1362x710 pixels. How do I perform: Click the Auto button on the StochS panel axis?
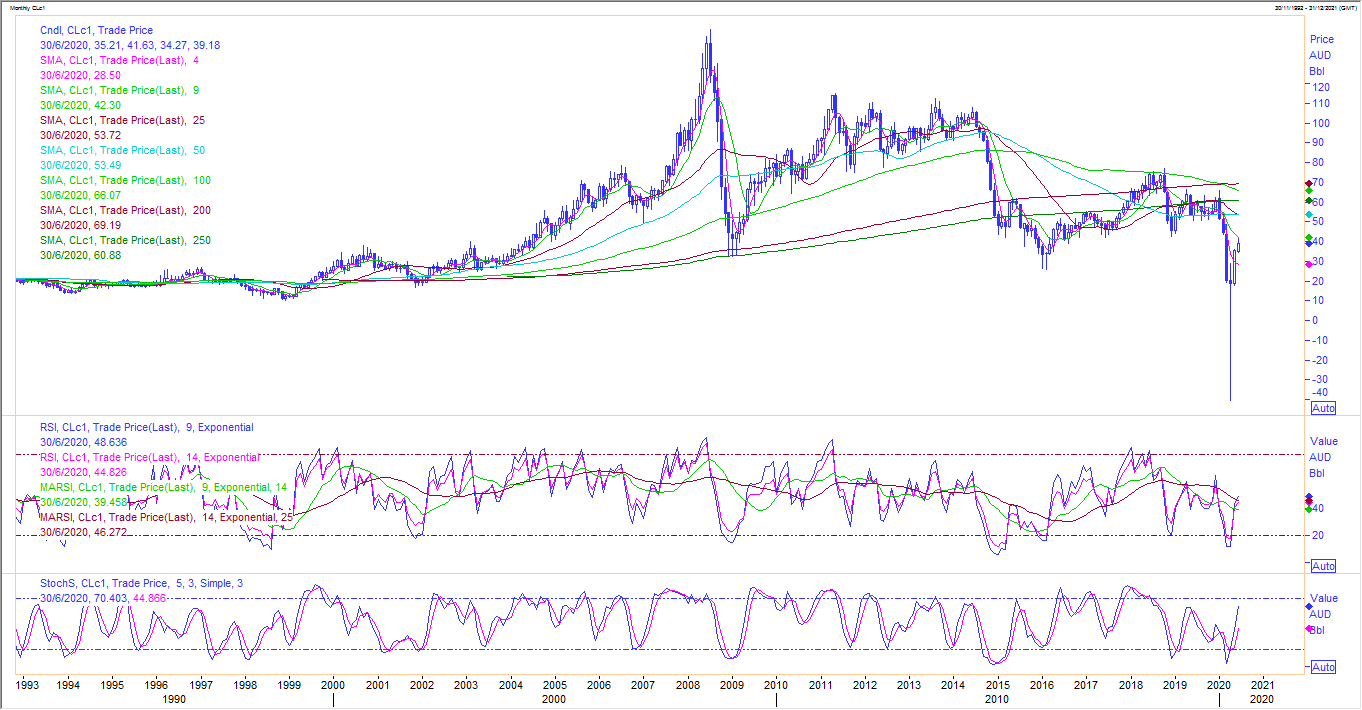click(1323, 667)
